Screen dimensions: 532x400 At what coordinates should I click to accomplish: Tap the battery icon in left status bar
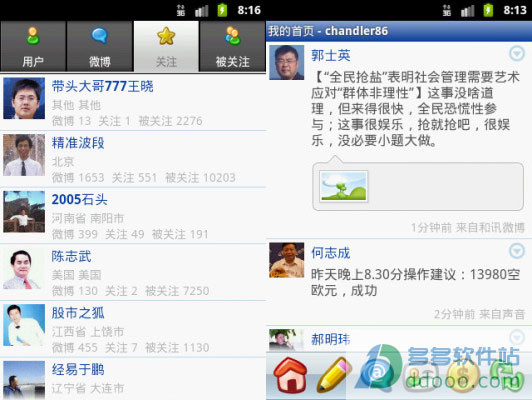(x=222, y=10)
